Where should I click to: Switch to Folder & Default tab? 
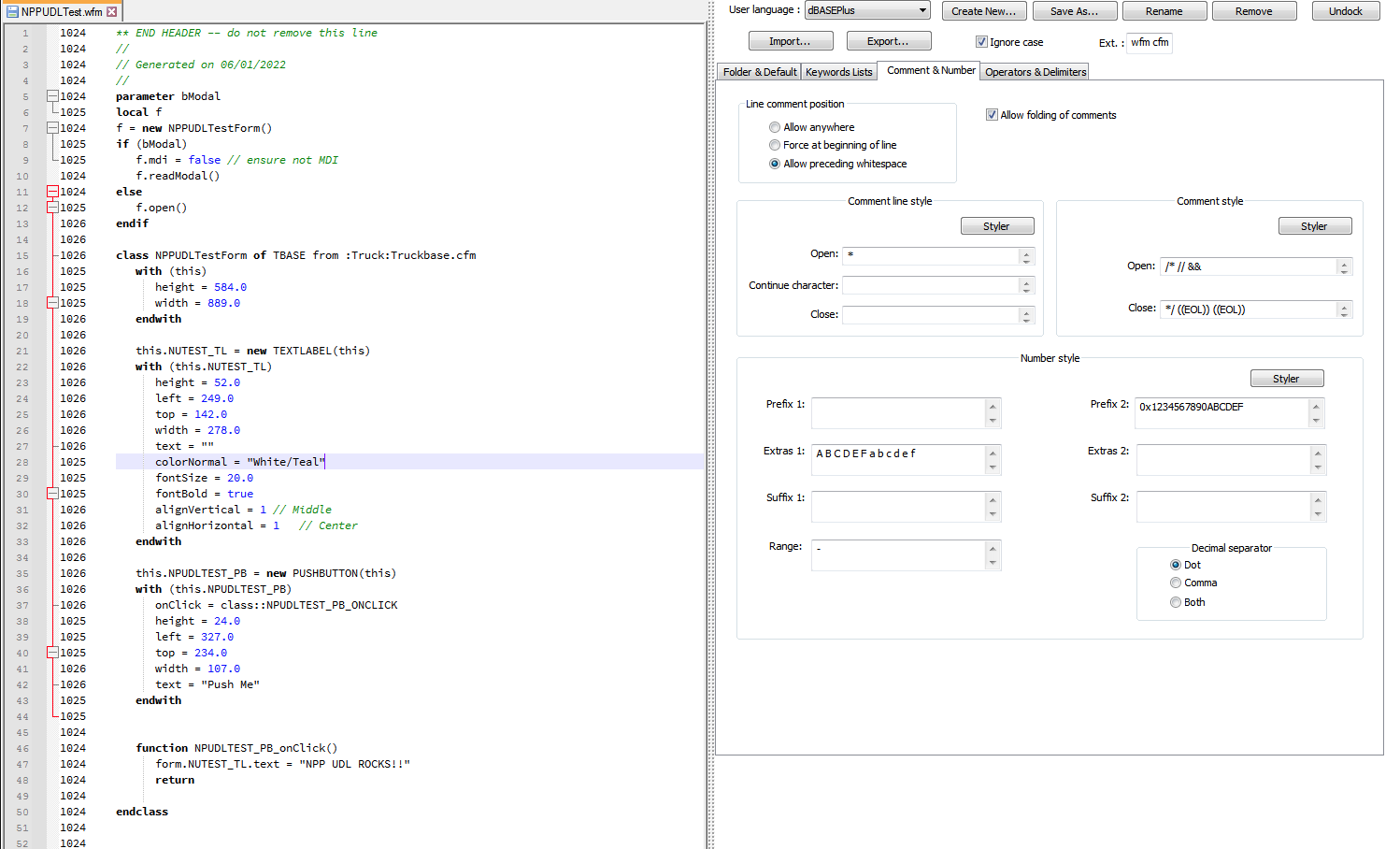click(760, 72)
